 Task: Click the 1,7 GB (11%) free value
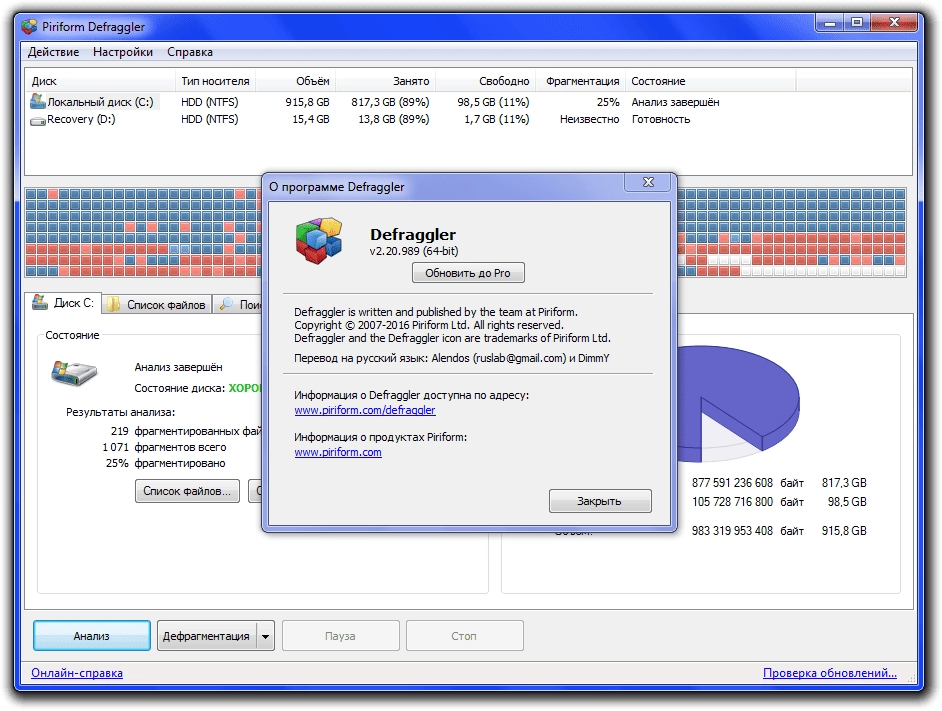(497, 120)
